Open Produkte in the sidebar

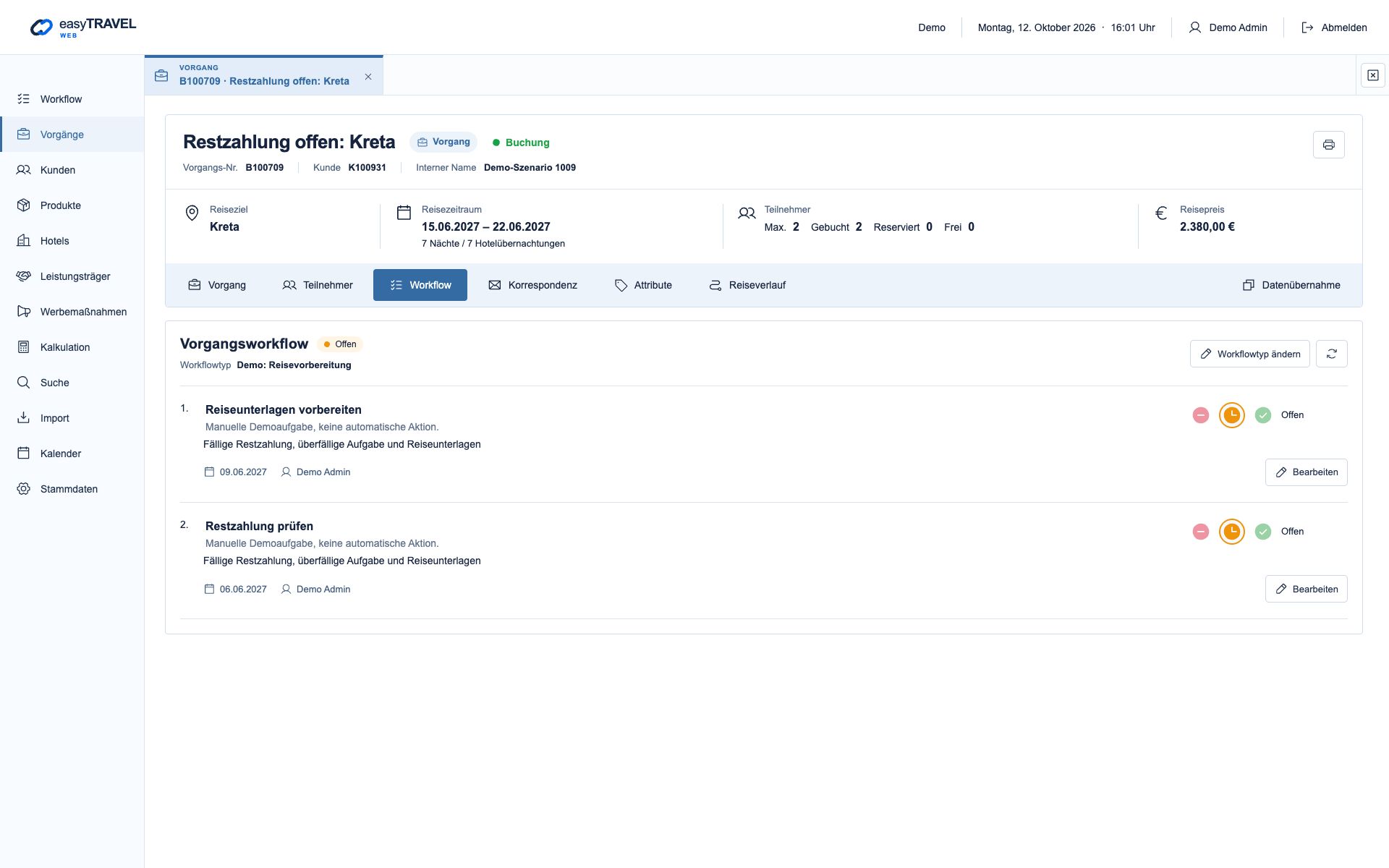pyautogui.click(x=72, y=205)
